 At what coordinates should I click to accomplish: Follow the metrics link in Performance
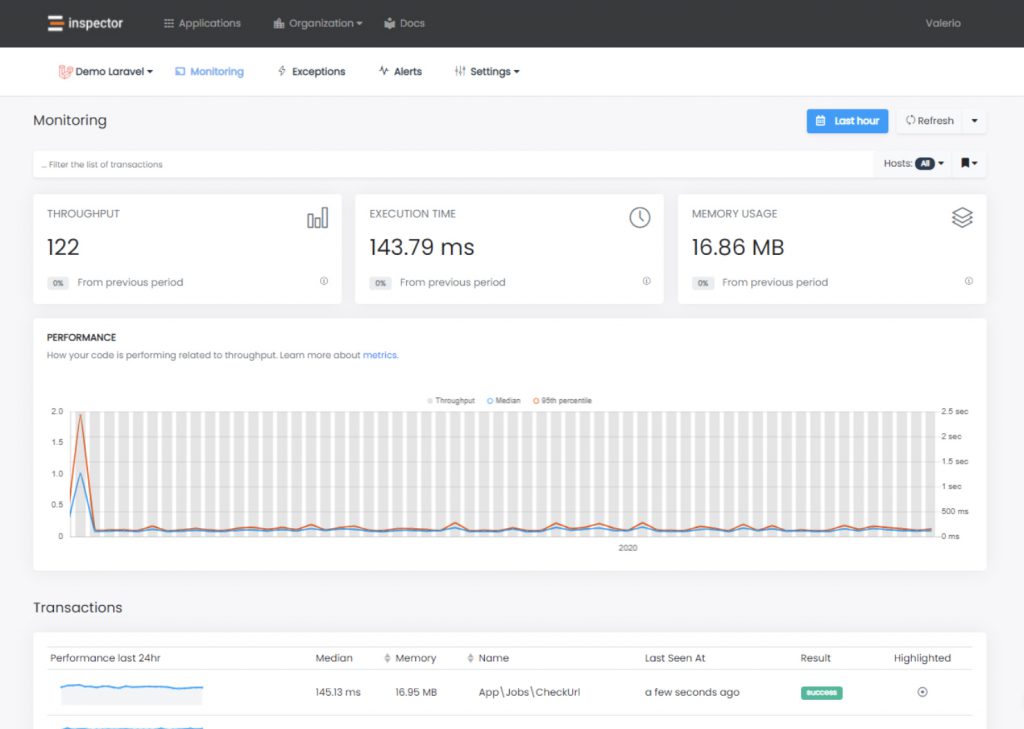point(379,355)
